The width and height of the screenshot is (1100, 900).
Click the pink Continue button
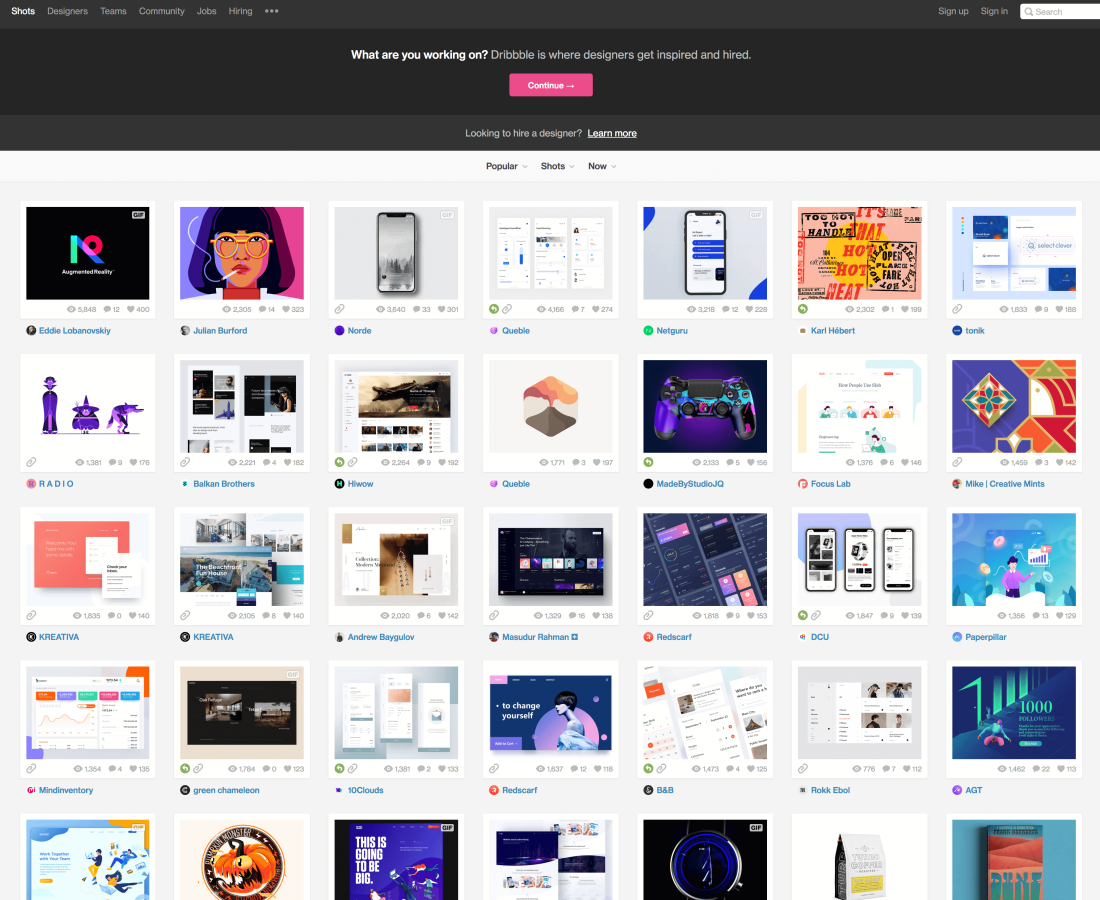(x=551, y=85)
